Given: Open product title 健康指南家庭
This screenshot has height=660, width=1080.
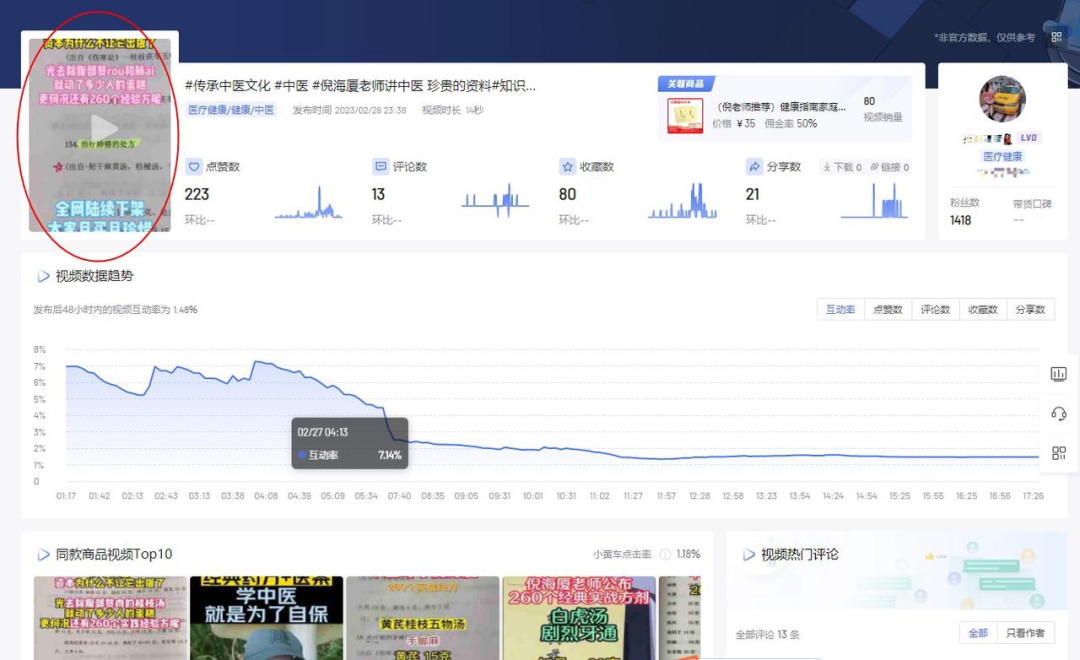Looking at the screenshot, I should click(x=781, y=107).
